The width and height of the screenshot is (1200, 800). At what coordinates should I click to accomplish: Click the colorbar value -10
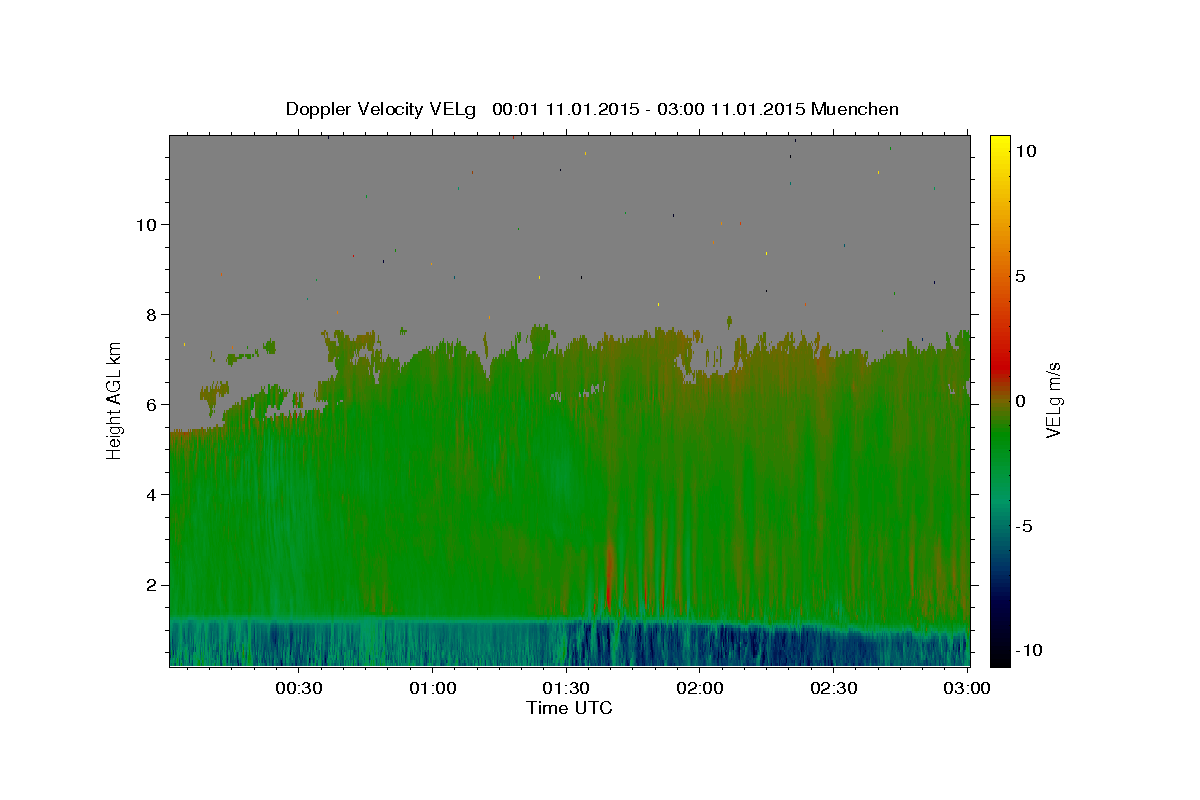click(1027, 650)
